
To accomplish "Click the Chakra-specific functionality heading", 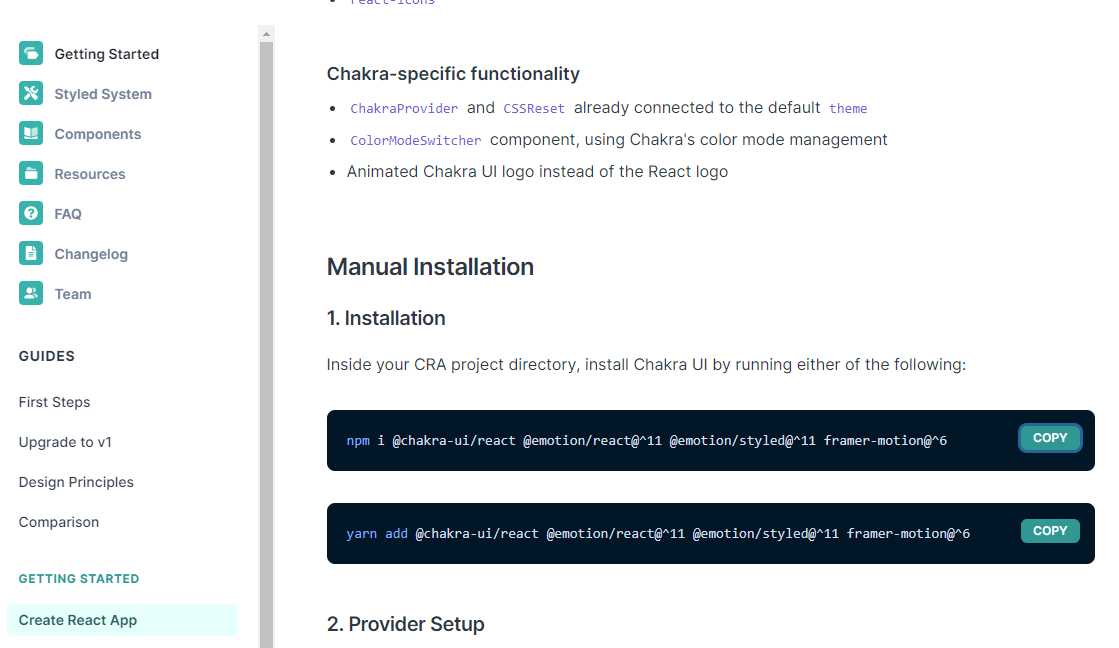I will coord(453,74).
